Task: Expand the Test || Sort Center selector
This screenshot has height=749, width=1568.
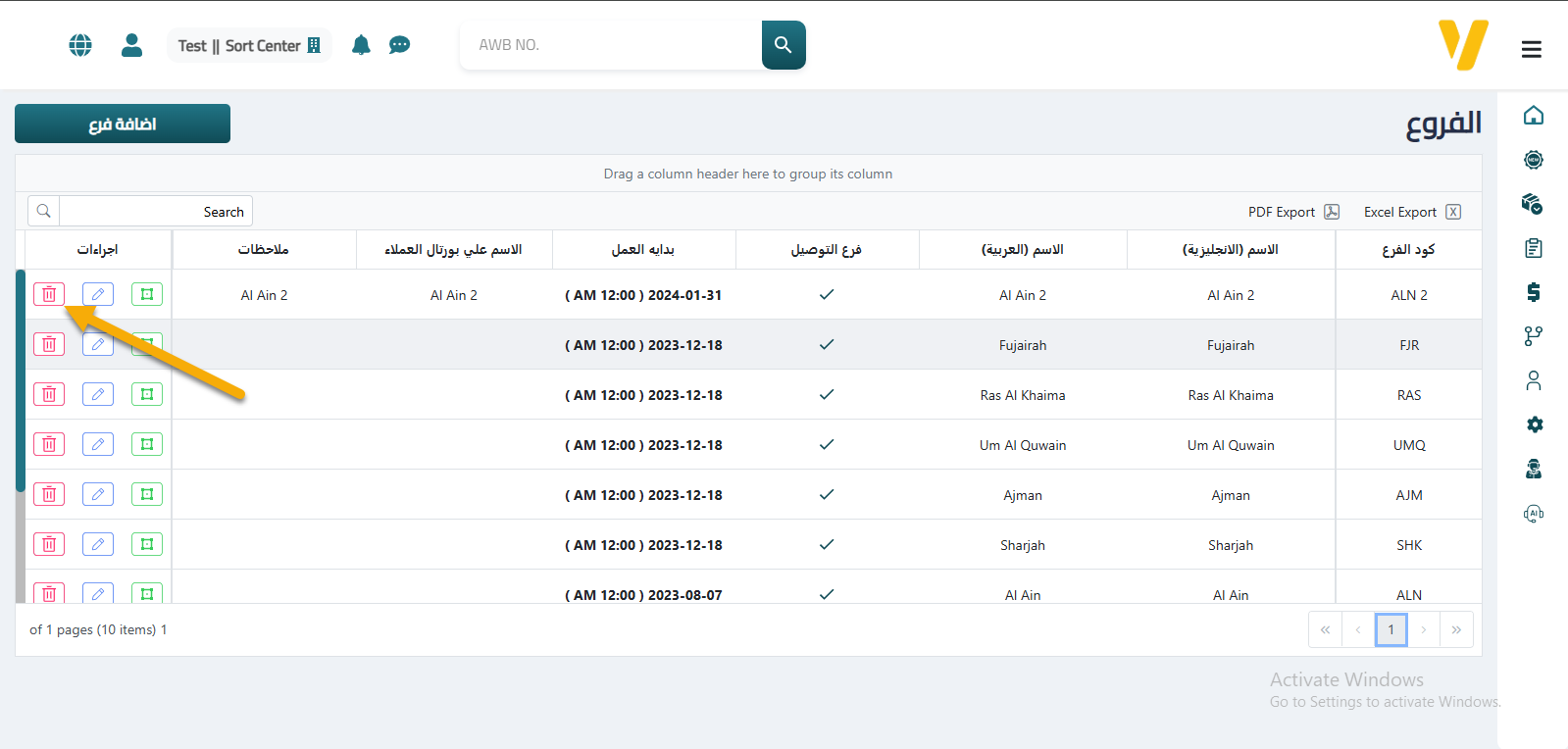Action: point(249,45)
